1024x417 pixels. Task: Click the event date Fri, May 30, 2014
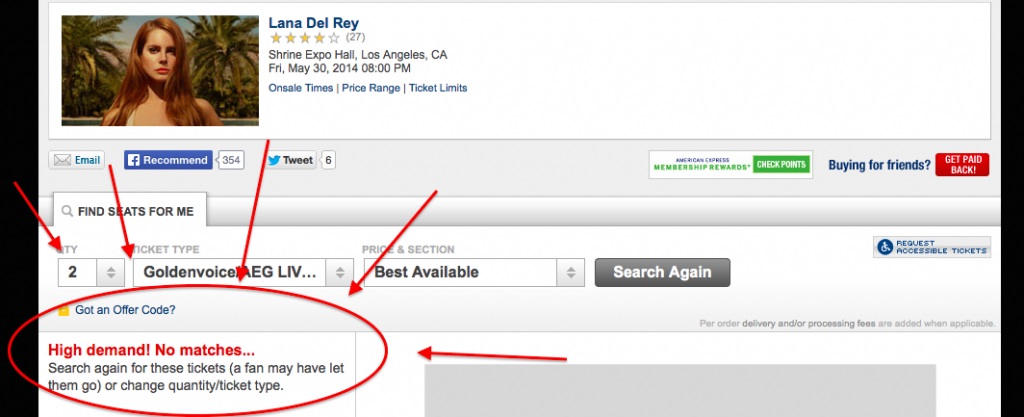[340, 68]
